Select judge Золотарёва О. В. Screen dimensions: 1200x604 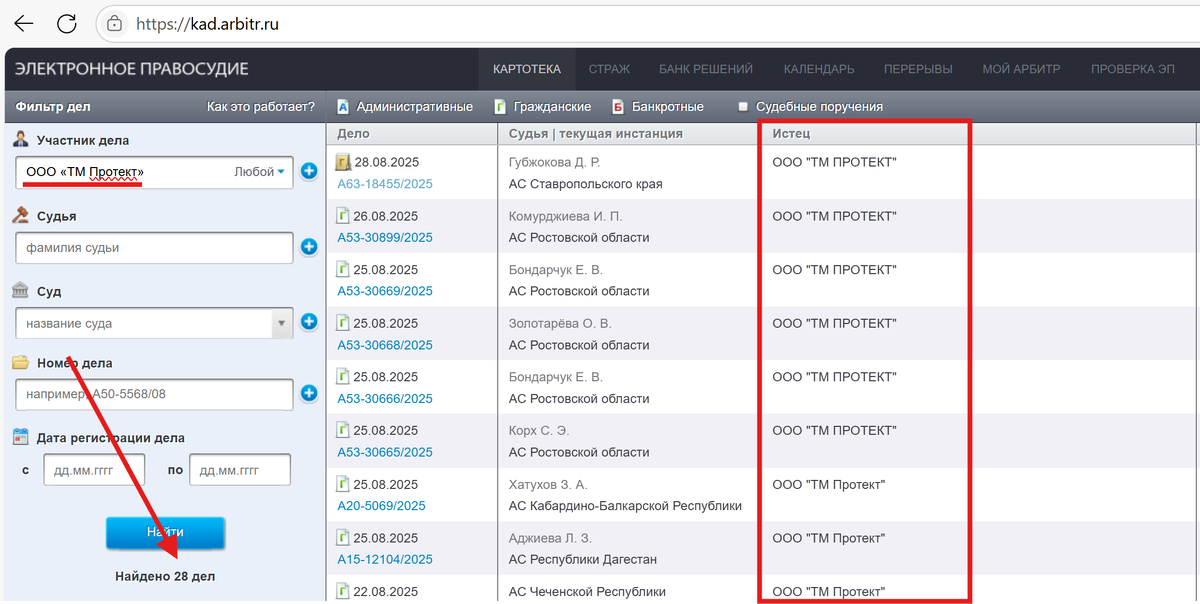click(560, 323)
